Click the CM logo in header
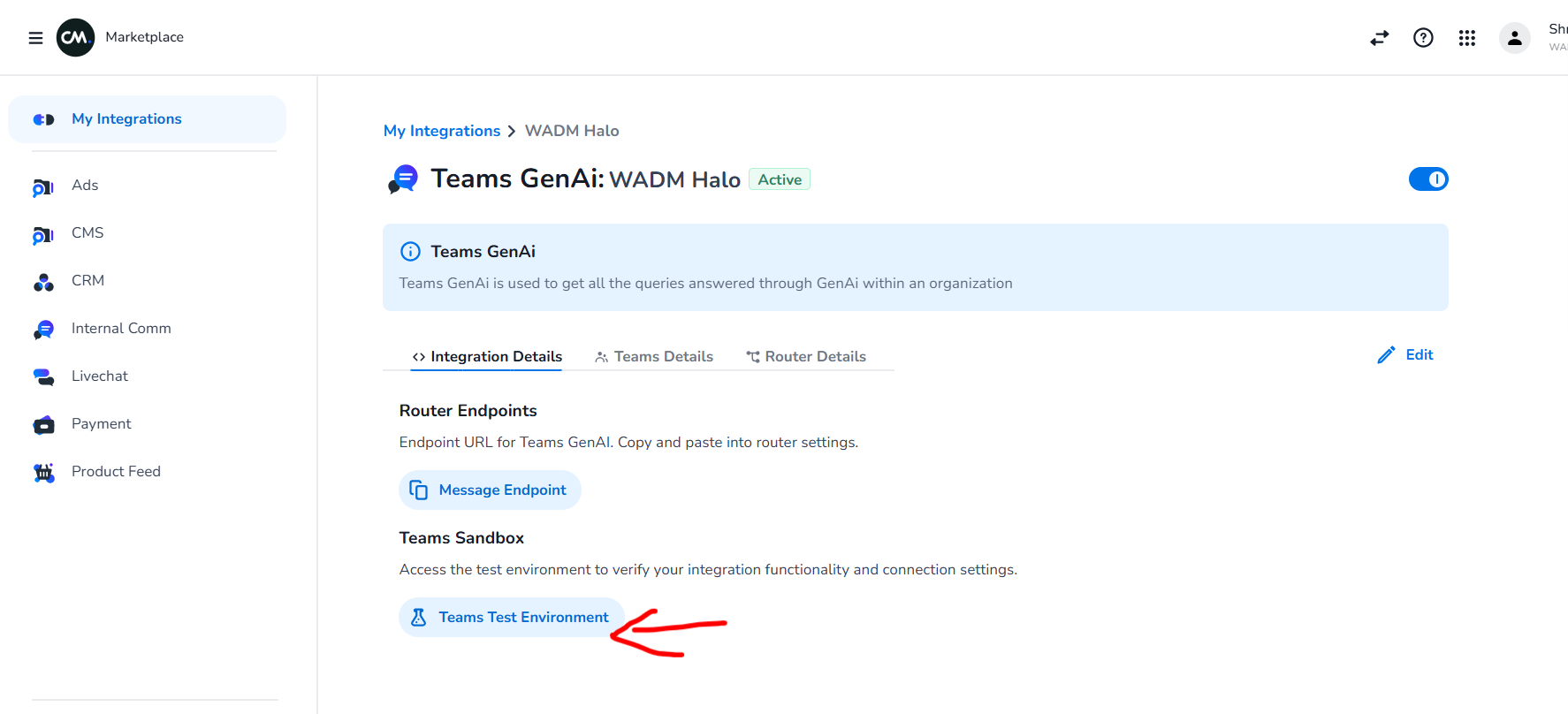Screen dimensions: 1568x714 (75, 37)
